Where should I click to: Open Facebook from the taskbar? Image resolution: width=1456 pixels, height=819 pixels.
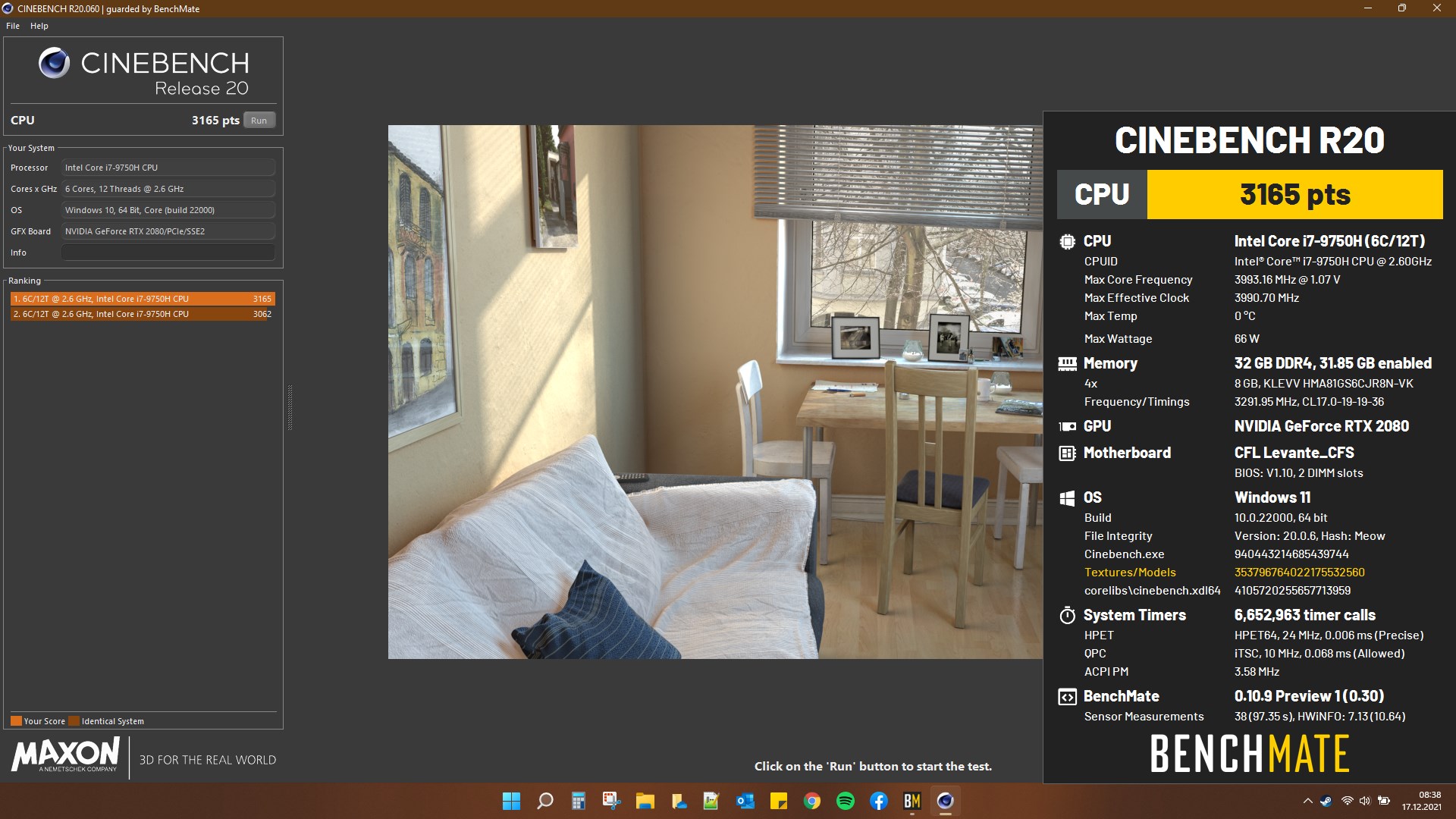pyautogui.click(x=879, y=801)
